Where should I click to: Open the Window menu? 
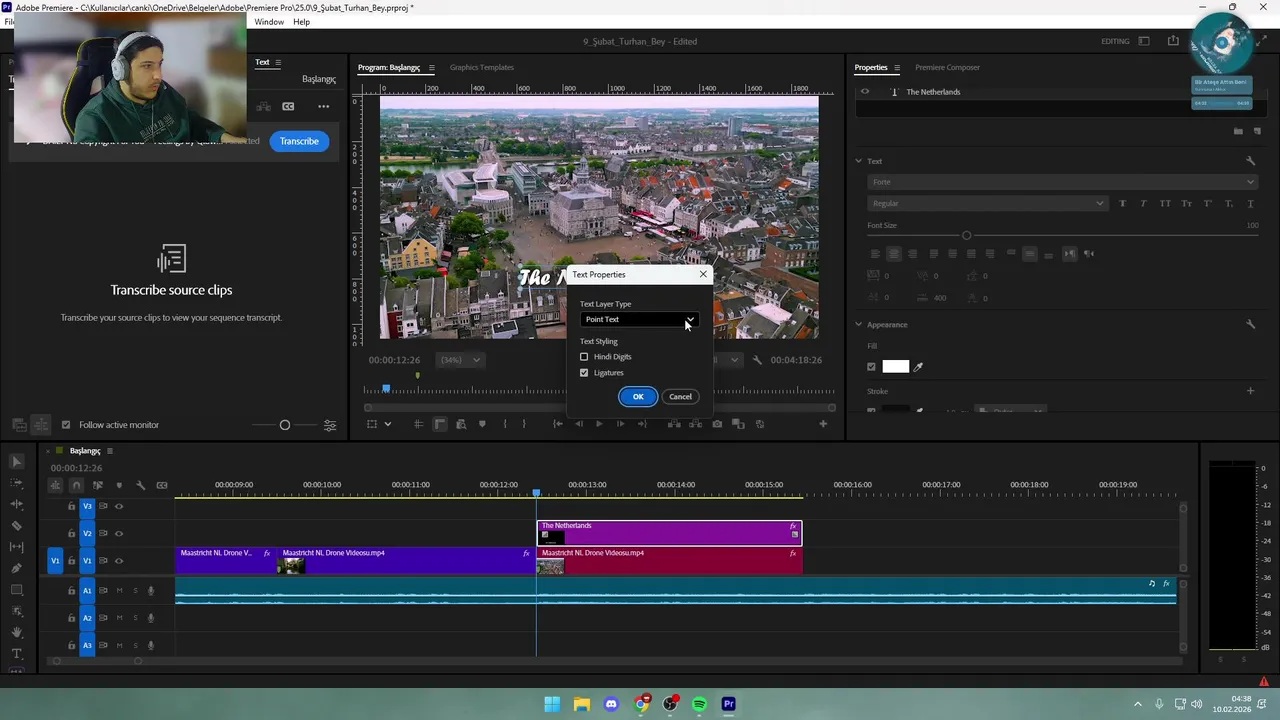[268, 22]
